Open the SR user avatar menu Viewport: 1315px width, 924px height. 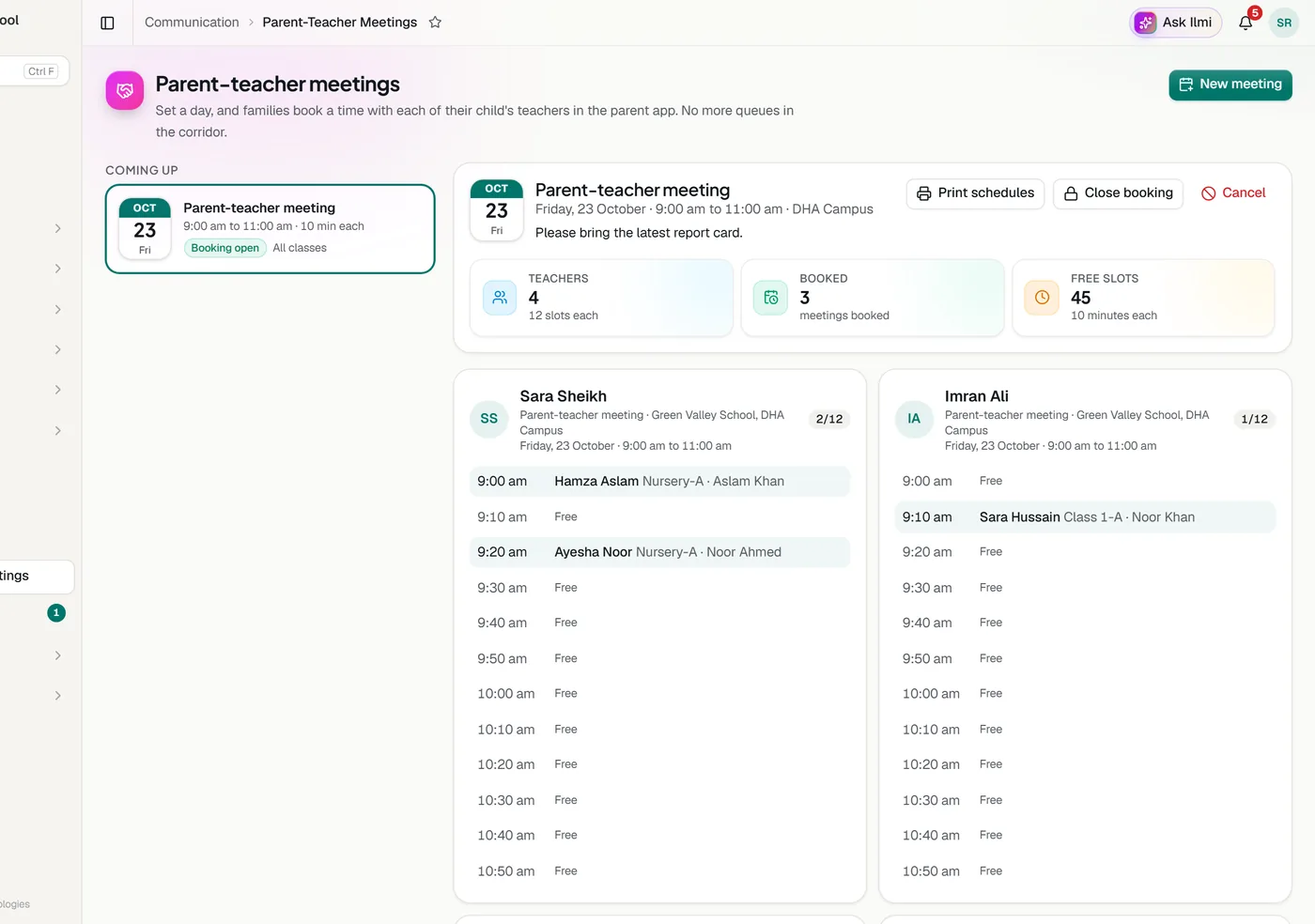(x=1284, y=23)
